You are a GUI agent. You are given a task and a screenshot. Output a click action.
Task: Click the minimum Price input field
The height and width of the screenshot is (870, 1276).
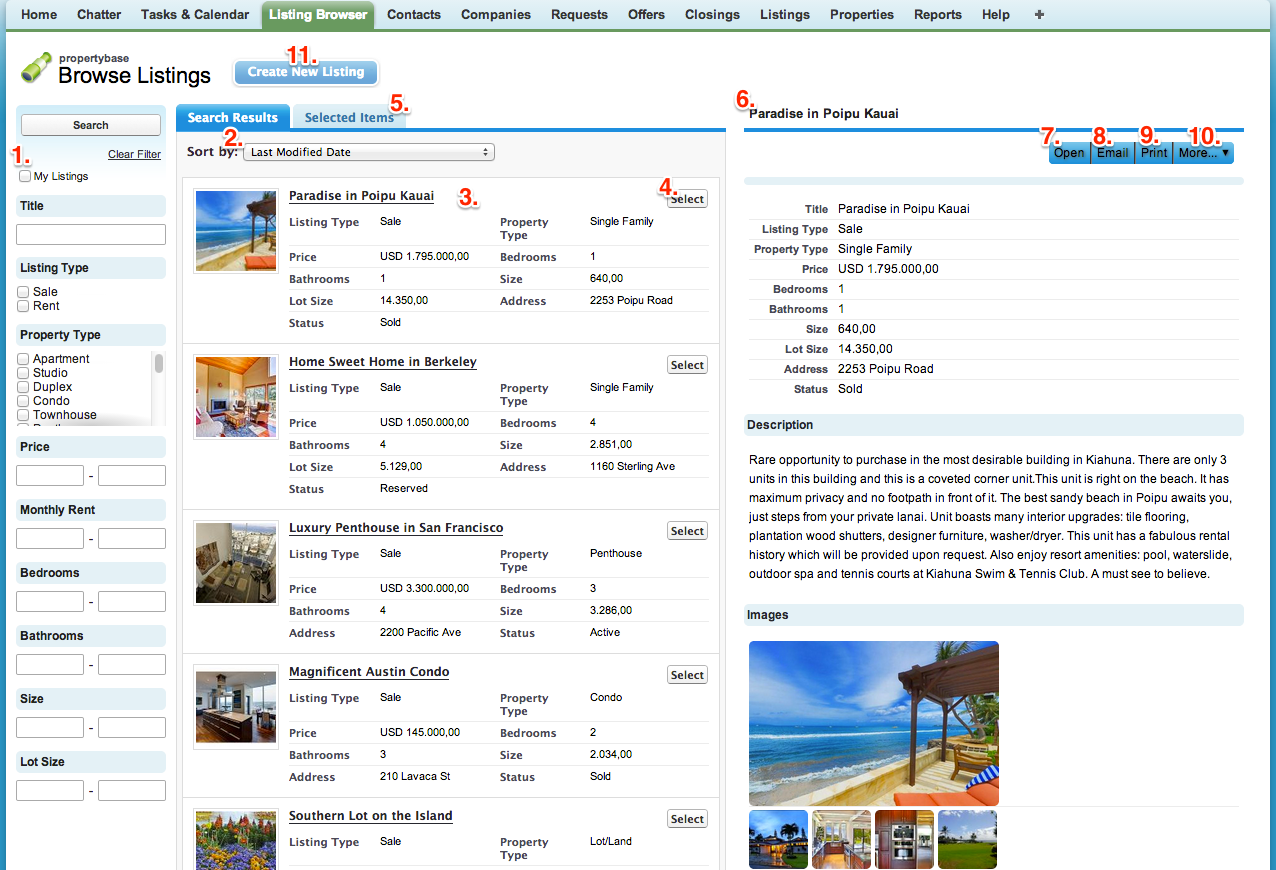click(49, 474)
